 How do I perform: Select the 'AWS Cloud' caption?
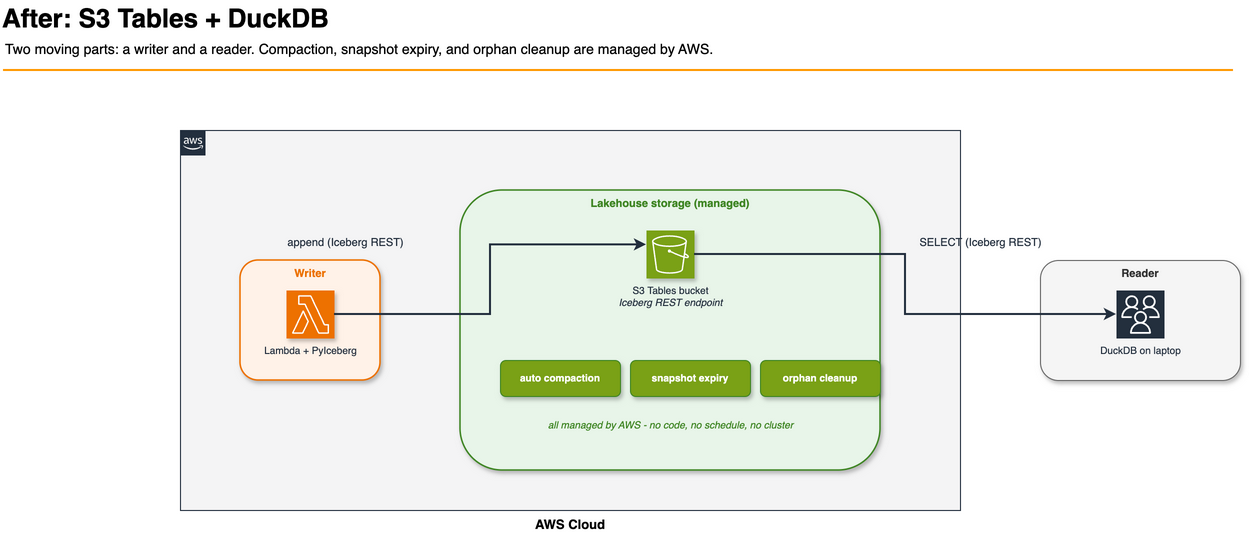point(570,524)
